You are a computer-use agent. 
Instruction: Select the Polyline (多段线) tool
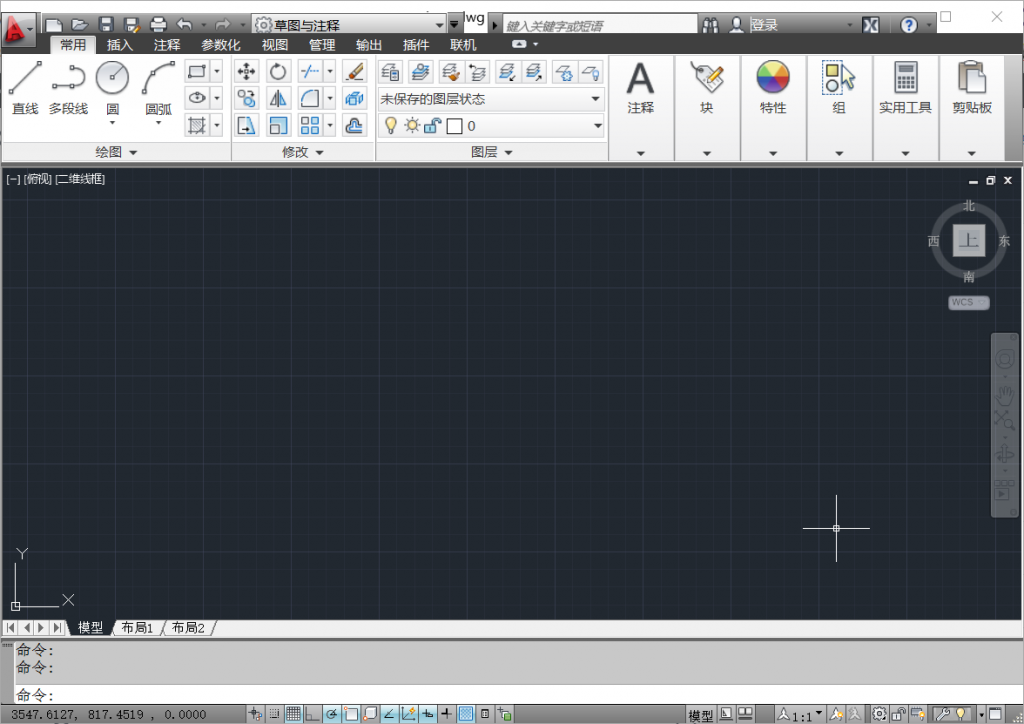(x=68, y=88)
